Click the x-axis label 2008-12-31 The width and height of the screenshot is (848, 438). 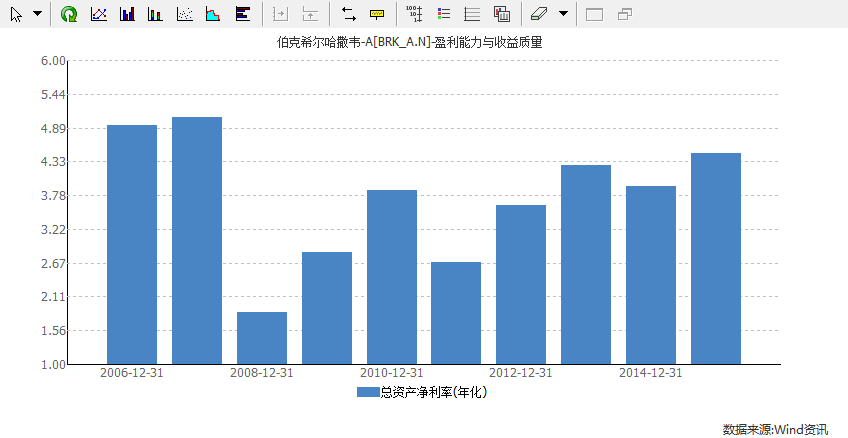point(262,373)
